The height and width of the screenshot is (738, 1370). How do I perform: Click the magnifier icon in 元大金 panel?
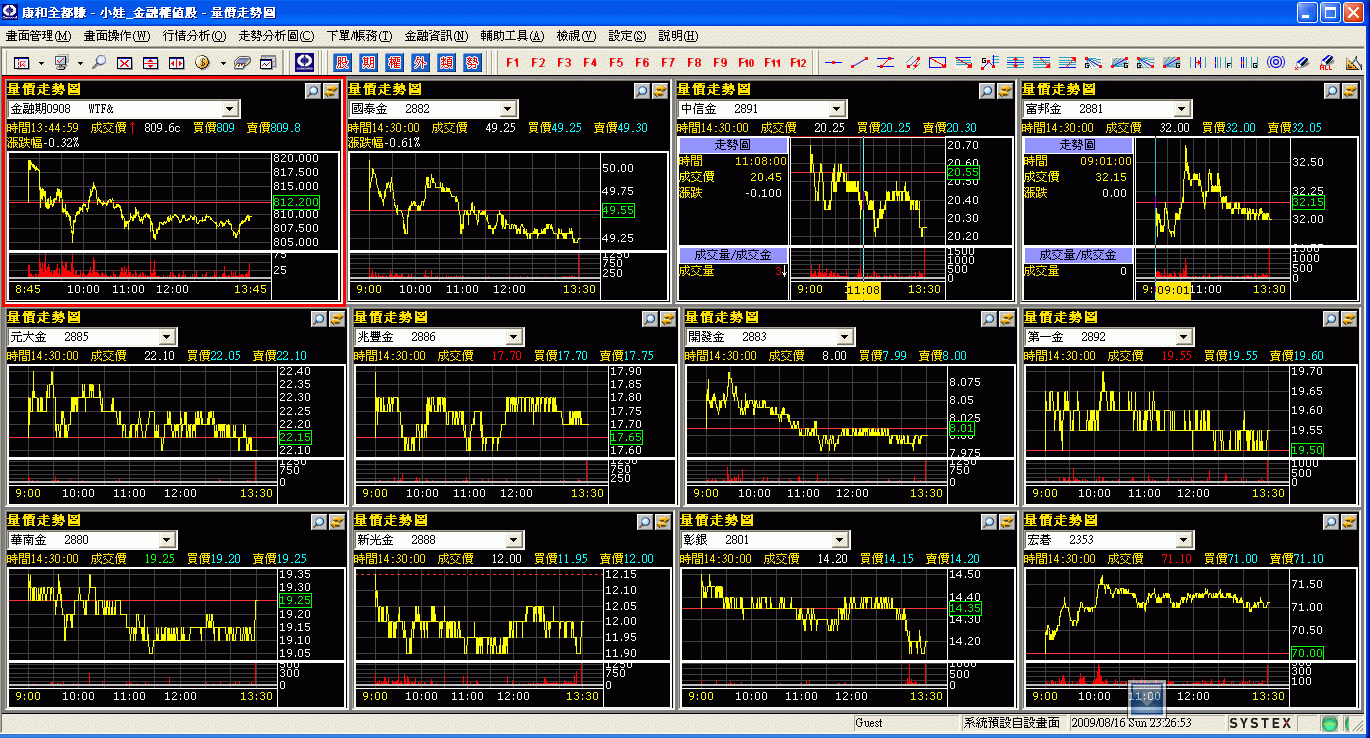319,319
